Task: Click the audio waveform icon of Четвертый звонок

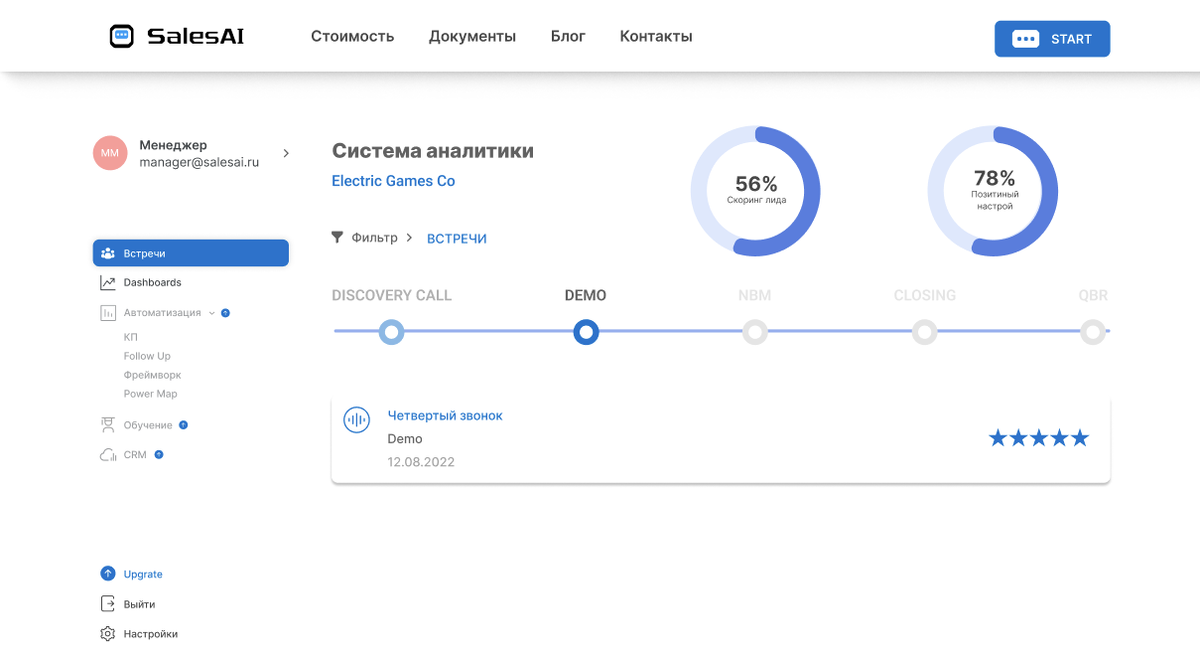Action: [x=356, y=420]
